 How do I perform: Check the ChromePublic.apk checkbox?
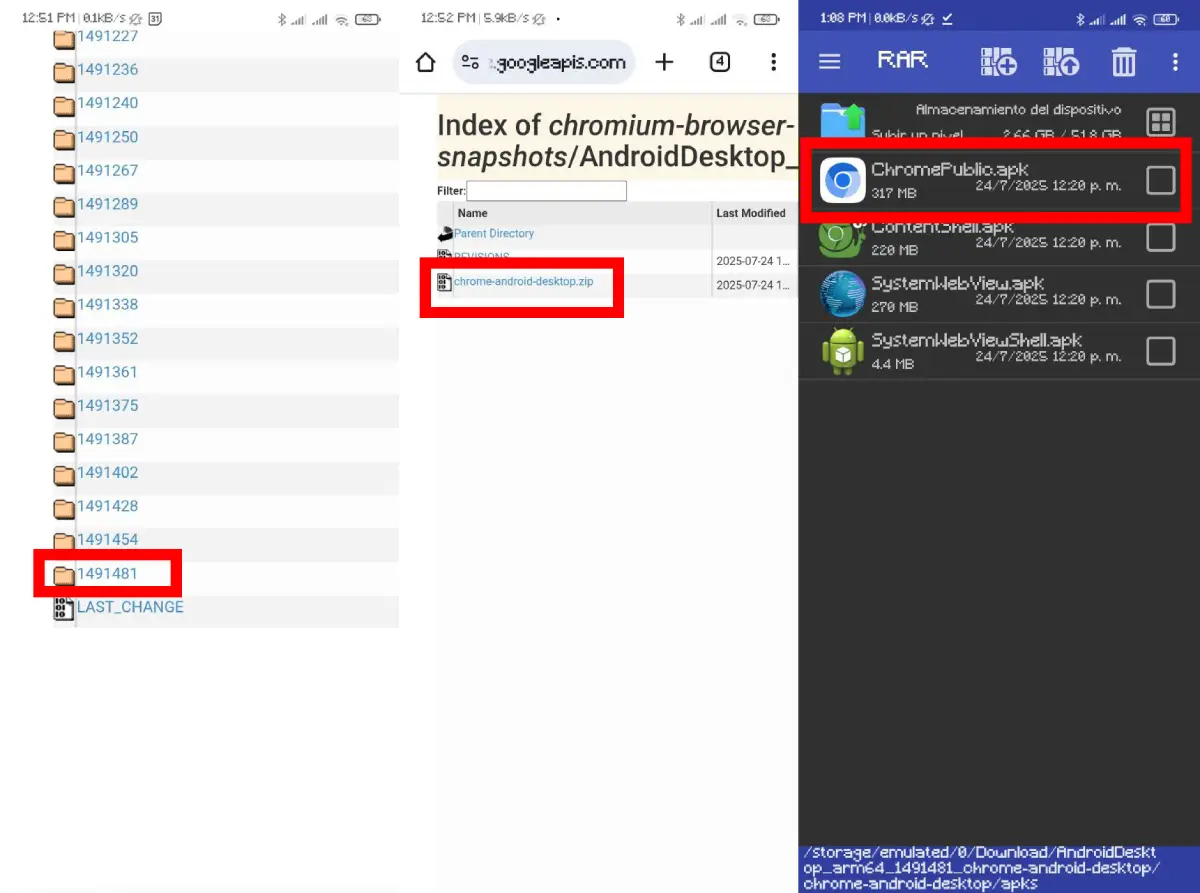pos(1160,180)
